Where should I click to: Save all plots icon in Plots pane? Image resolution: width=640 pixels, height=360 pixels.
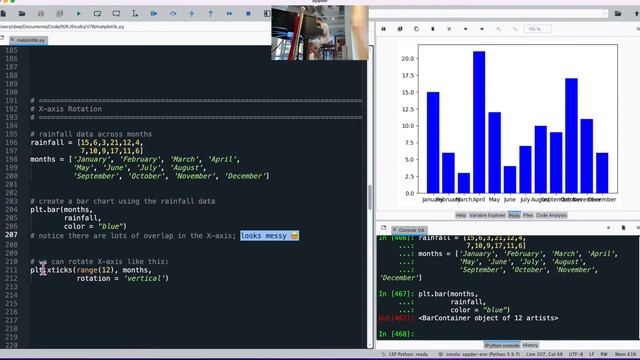[400, 29]
